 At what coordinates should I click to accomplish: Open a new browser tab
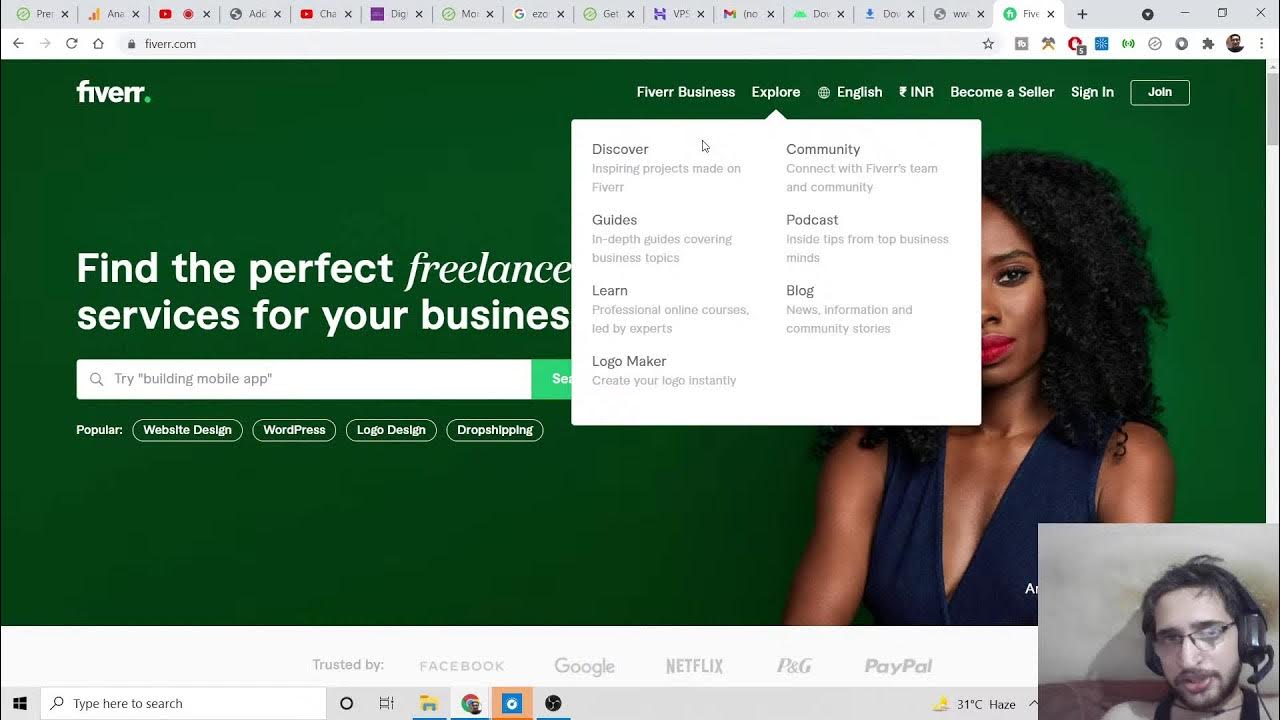[x=1082, y=14]
